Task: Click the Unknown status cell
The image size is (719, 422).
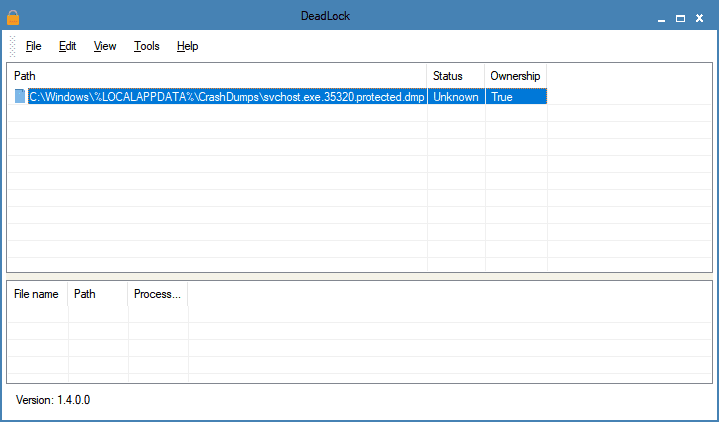Action: pos(456,97)
